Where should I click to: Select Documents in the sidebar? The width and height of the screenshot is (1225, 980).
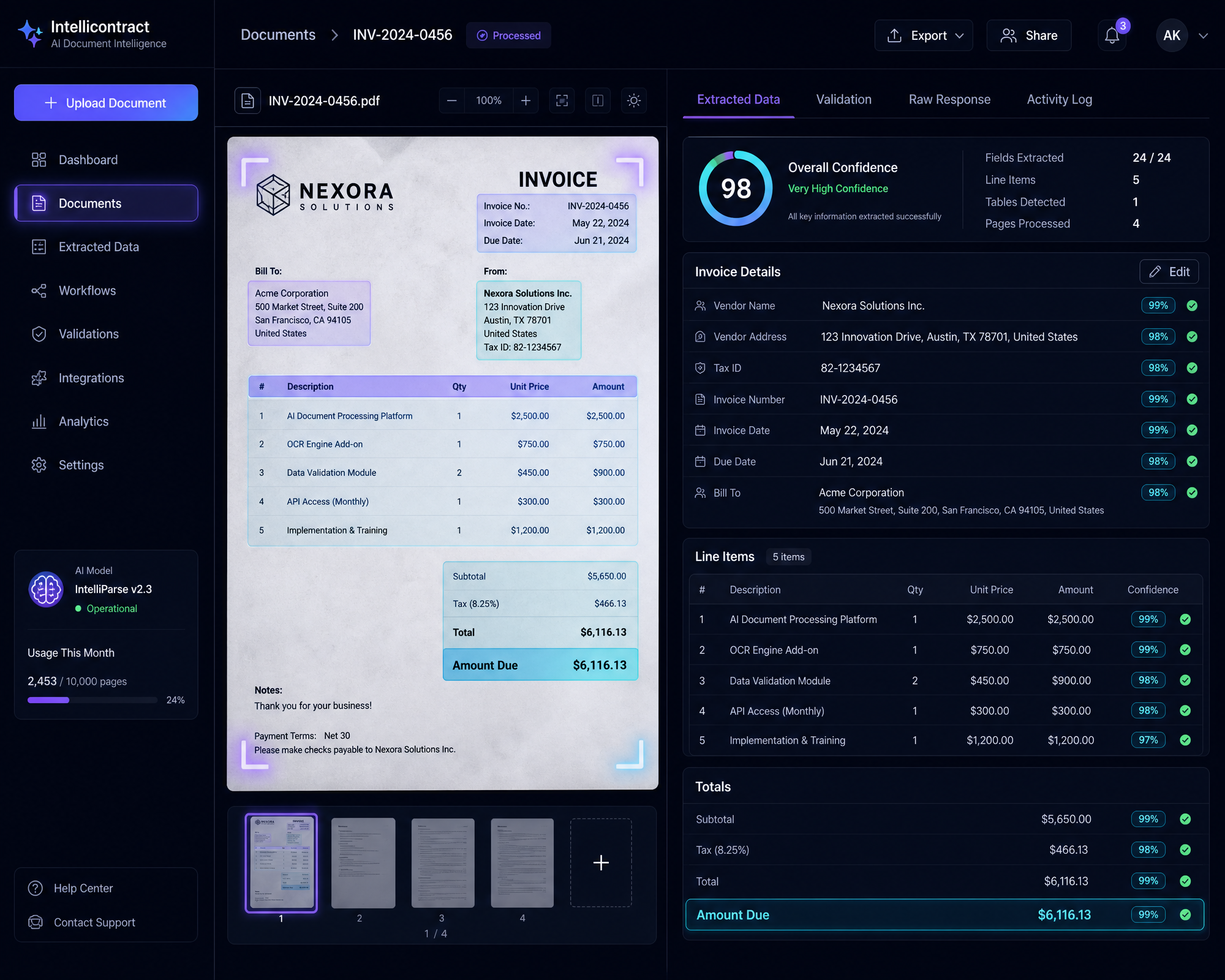[x=106, y=203]
